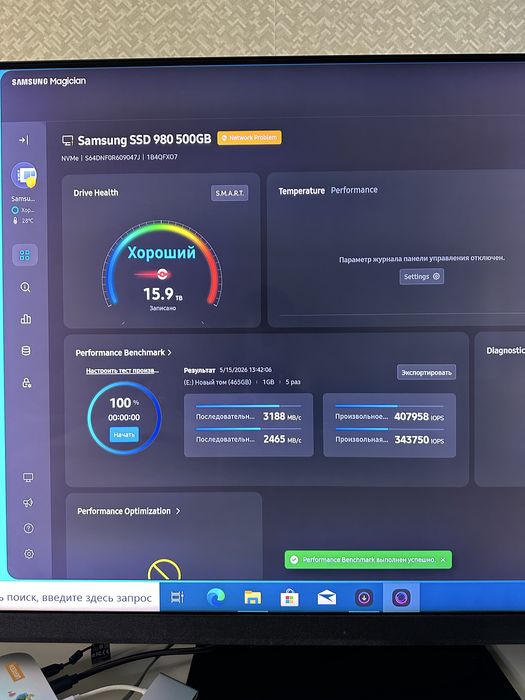
Task: Open Microsoft Edge from the taskbar
Action: (x=216, y=597)
